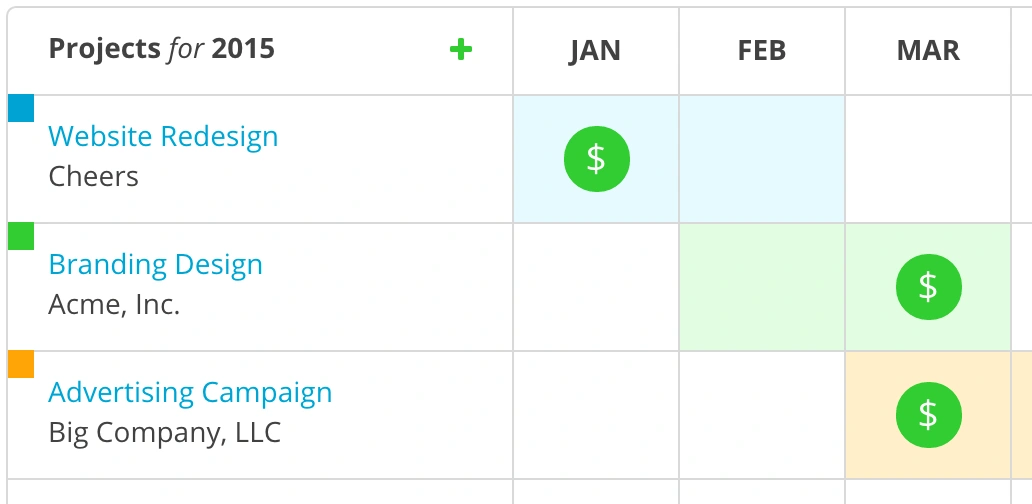Click the green color swatch for Branding Design
This screenshot has height=504, width=1032.
[21, 236]
